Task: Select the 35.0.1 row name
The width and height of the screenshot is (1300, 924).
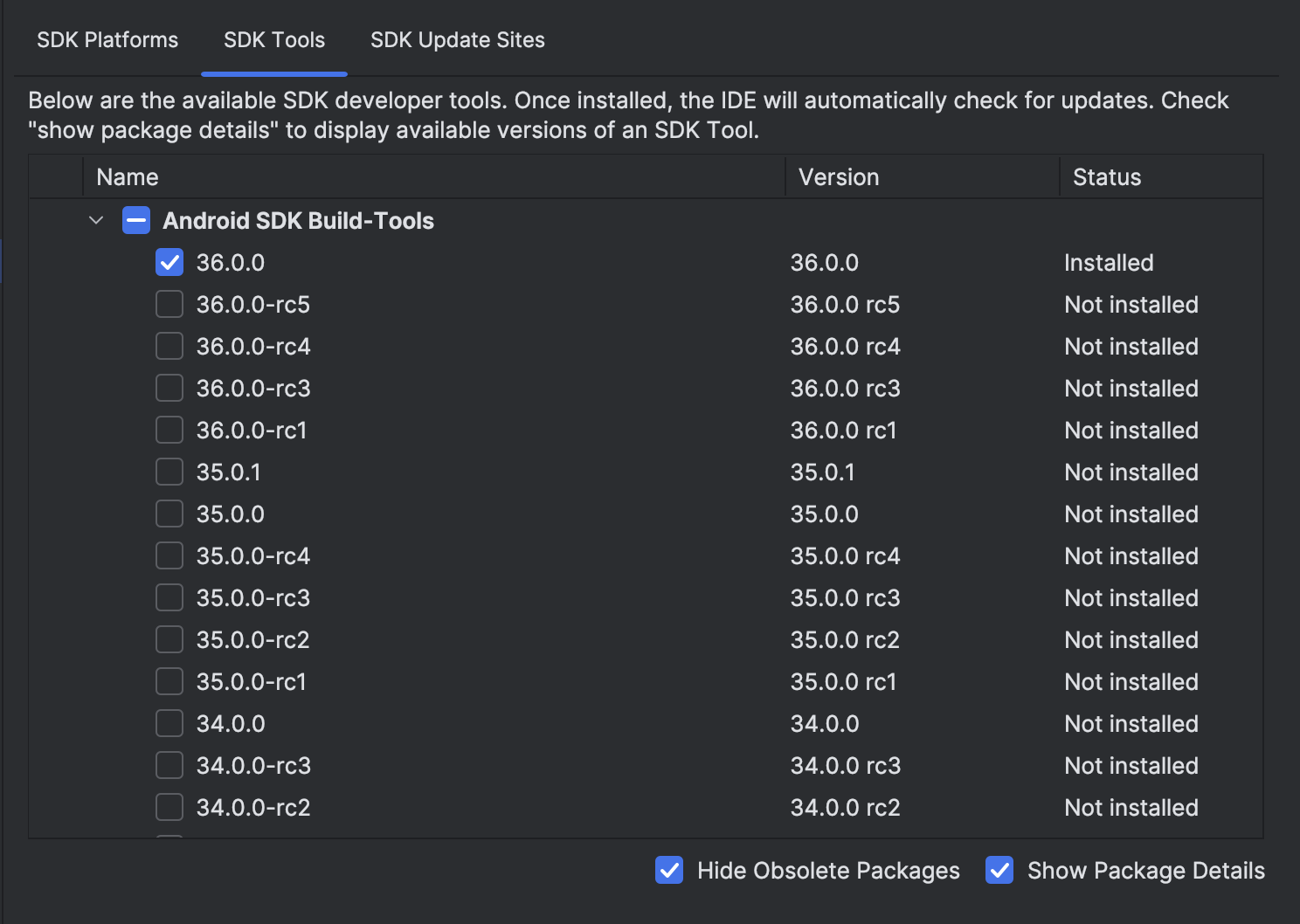Action: coord(229,472)
